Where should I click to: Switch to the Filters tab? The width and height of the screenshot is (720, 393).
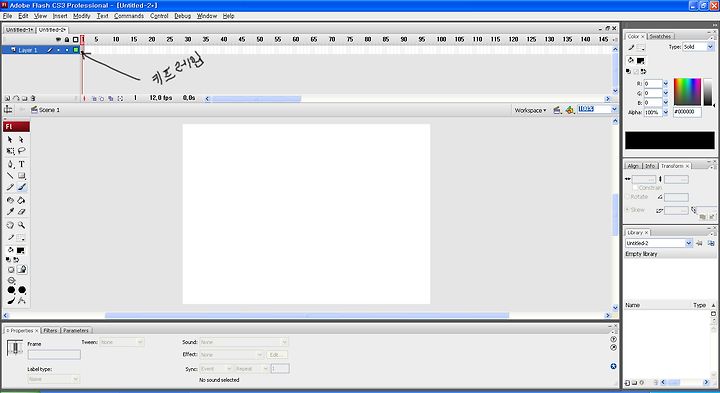pyautogui.click(x=50, y=331)
